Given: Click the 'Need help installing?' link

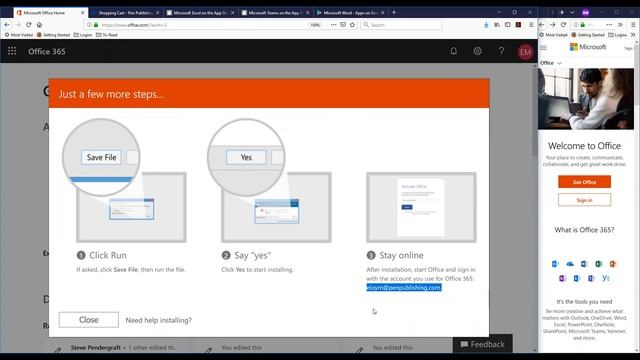Looking at the screenshot, I should click(x=158, y=320).
